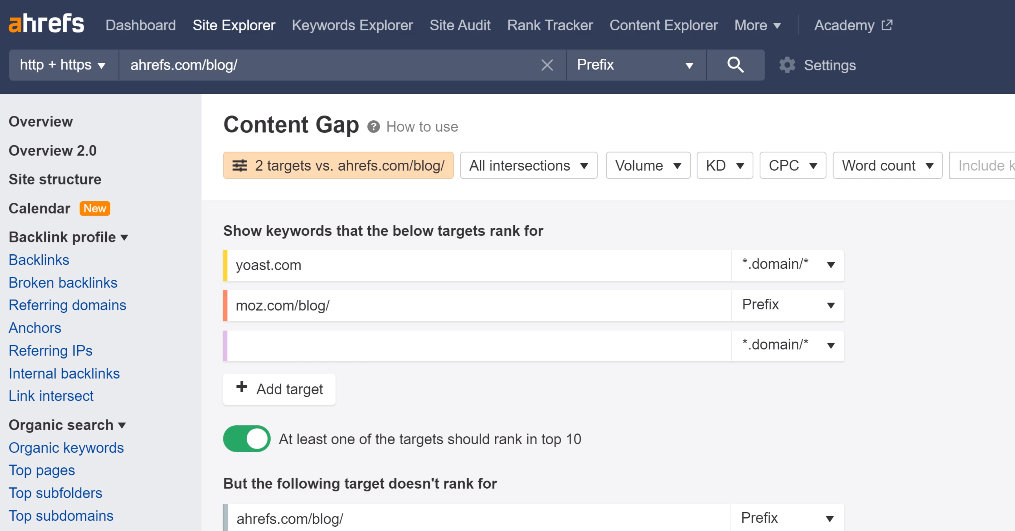Open the Prefix mode dropdown in search bar
The image size is (1015, 531).
tap(636, 65)
